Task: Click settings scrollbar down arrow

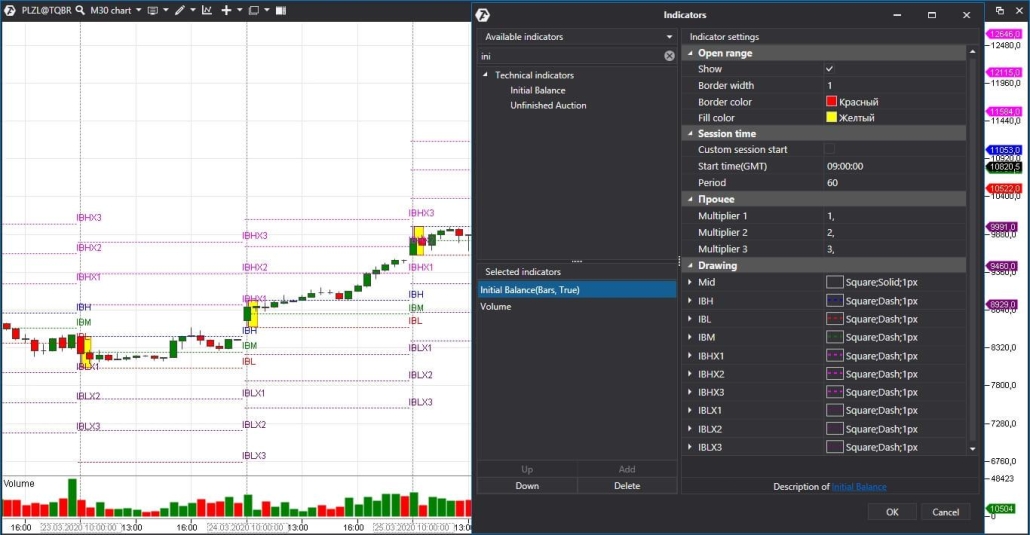Action: (x=973, y=449)
